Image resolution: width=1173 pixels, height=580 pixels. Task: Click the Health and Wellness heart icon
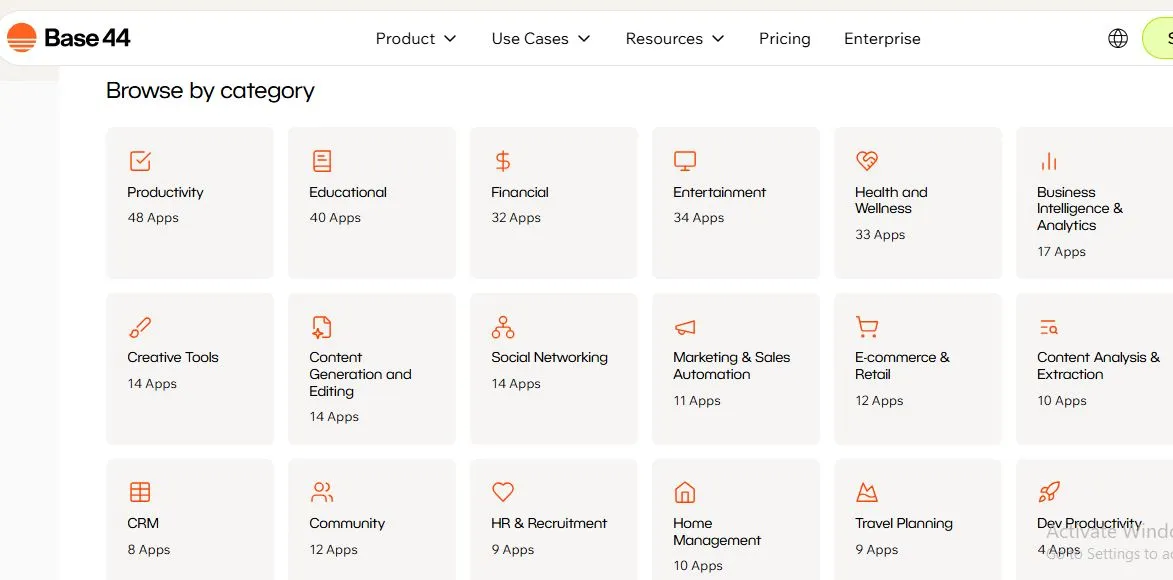click(867, 161)
